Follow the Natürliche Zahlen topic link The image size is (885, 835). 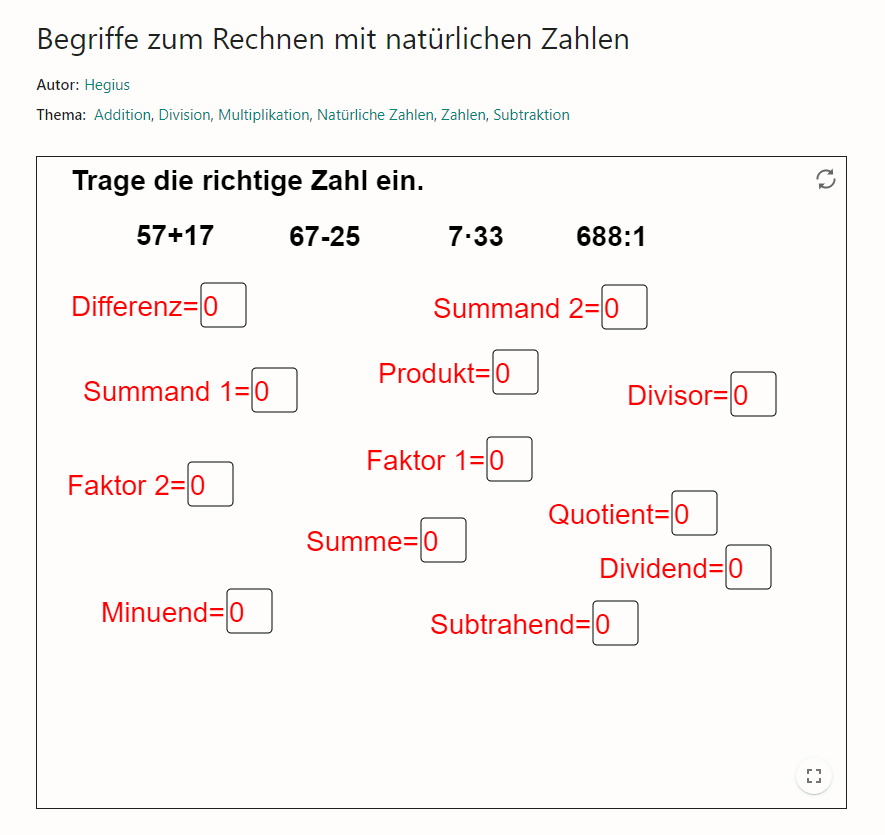(x=375, y=115)
